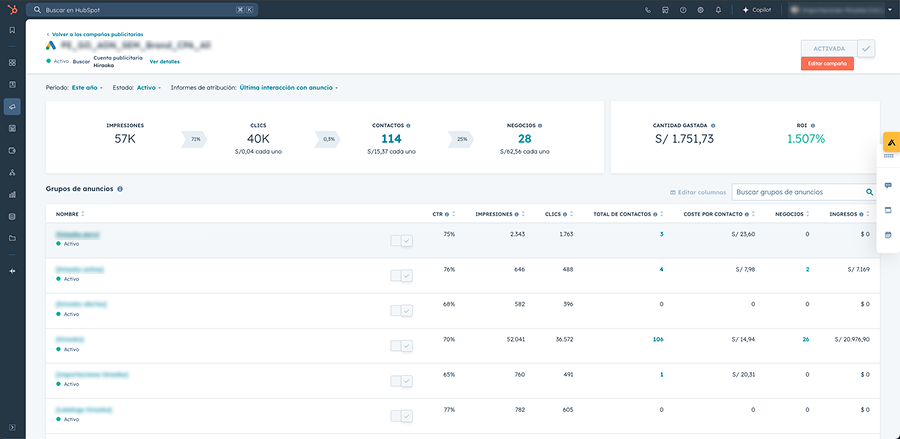Click the ROI value 1.507%

pos(806,138)
